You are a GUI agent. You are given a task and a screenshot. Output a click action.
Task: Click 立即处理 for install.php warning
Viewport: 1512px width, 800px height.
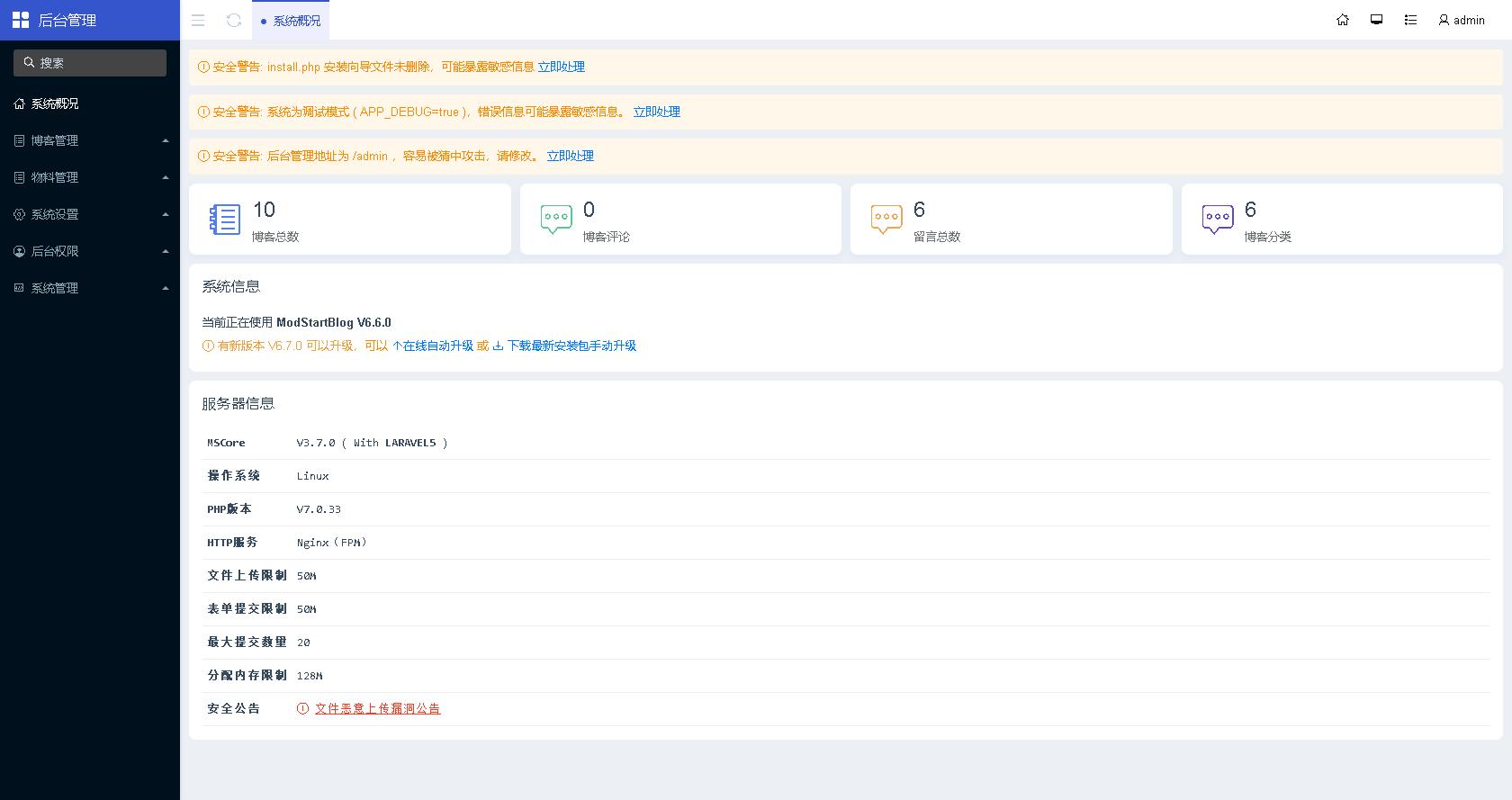click(x=561, y=67)
